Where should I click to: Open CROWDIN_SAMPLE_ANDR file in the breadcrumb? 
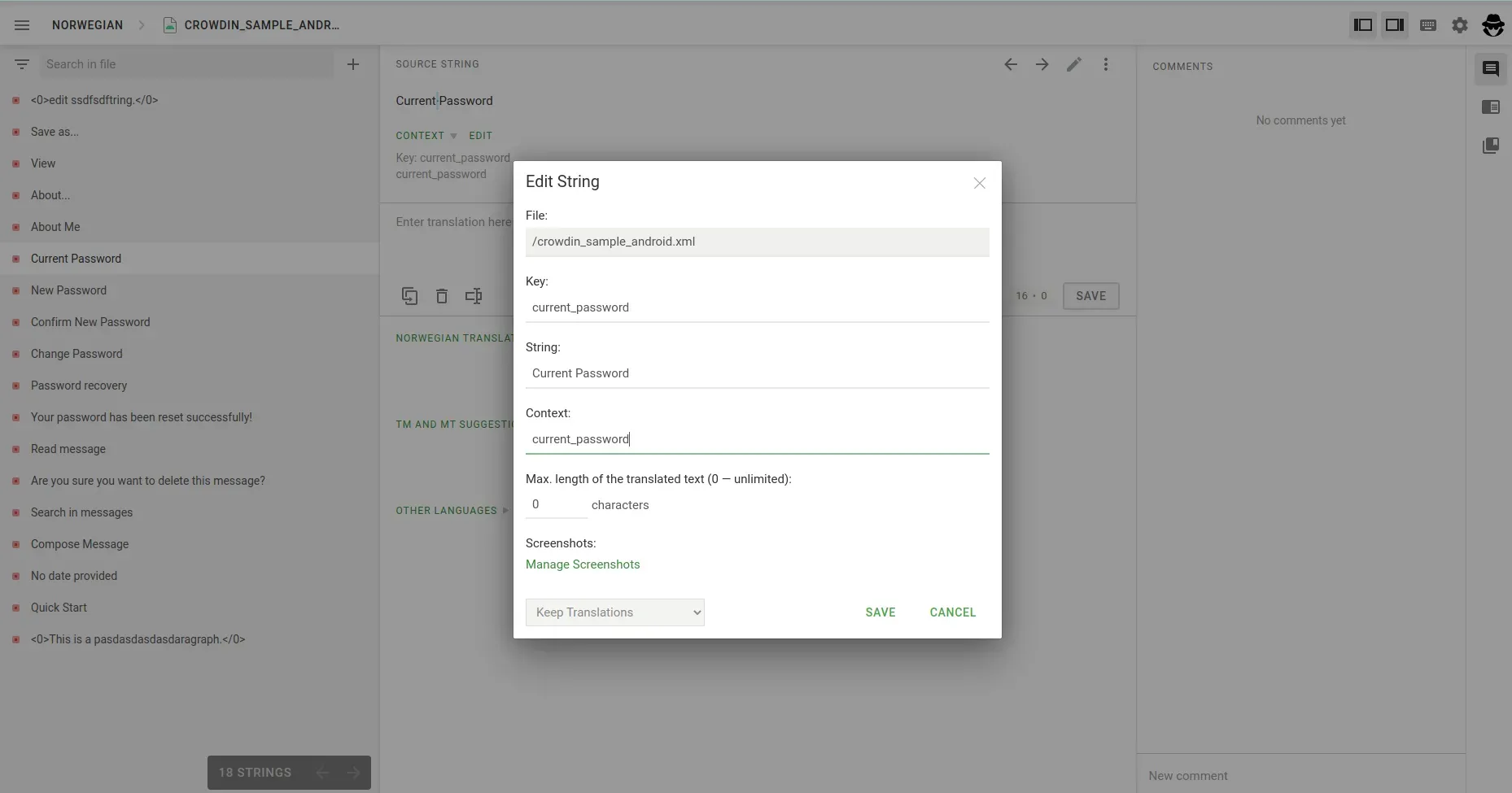262,25
